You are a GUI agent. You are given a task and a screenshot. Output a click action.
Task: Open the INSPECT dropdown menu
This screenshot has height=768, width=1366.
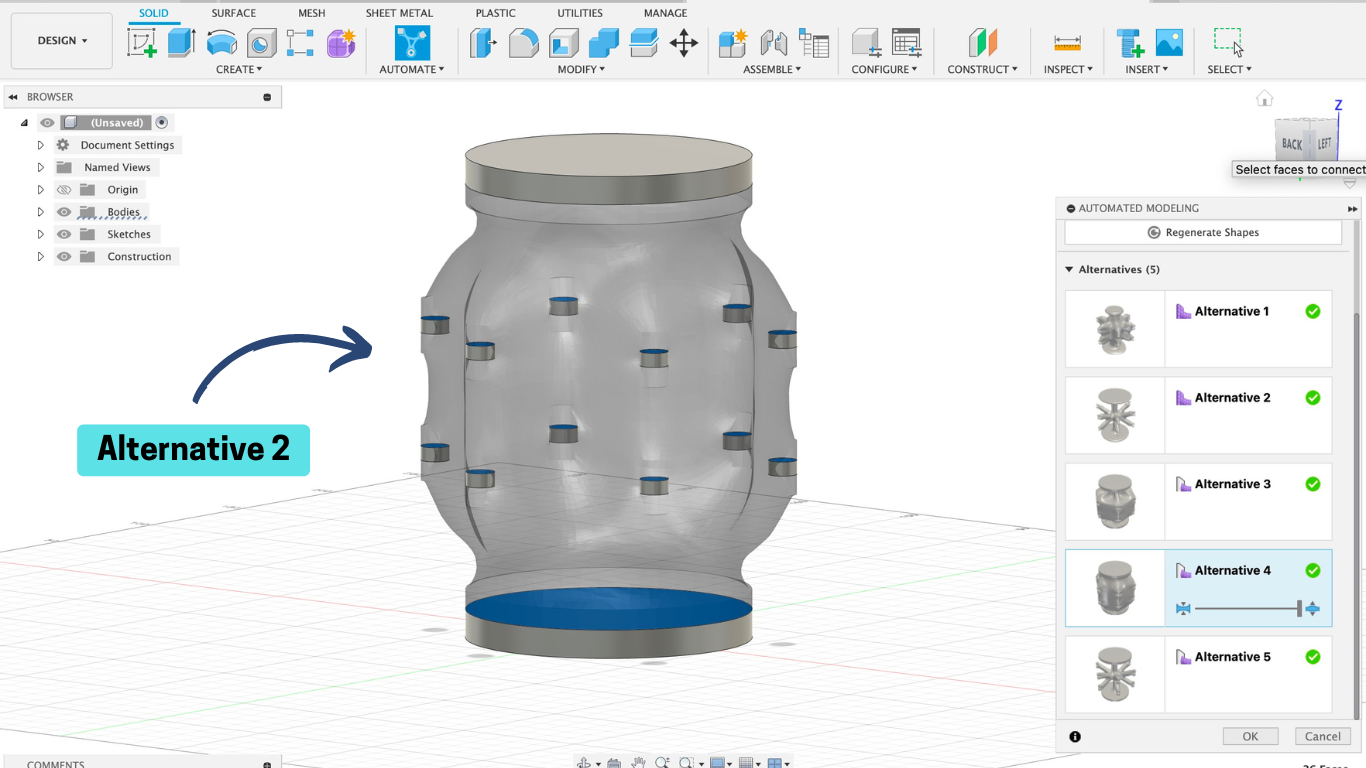pos(1068,69)
